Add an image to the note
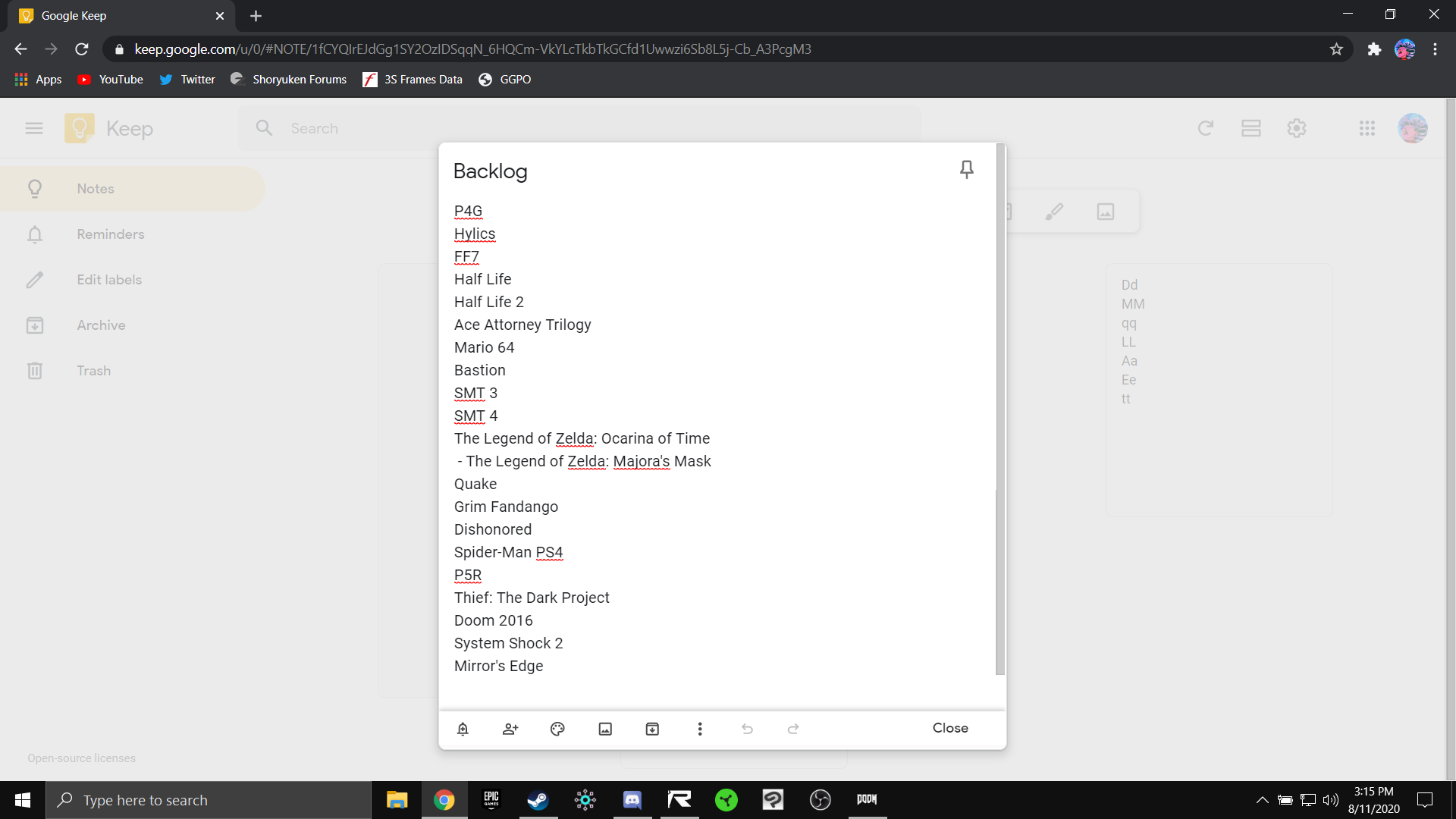Image resolution: width=1456 pixels, height=819 pixels. 605,729
